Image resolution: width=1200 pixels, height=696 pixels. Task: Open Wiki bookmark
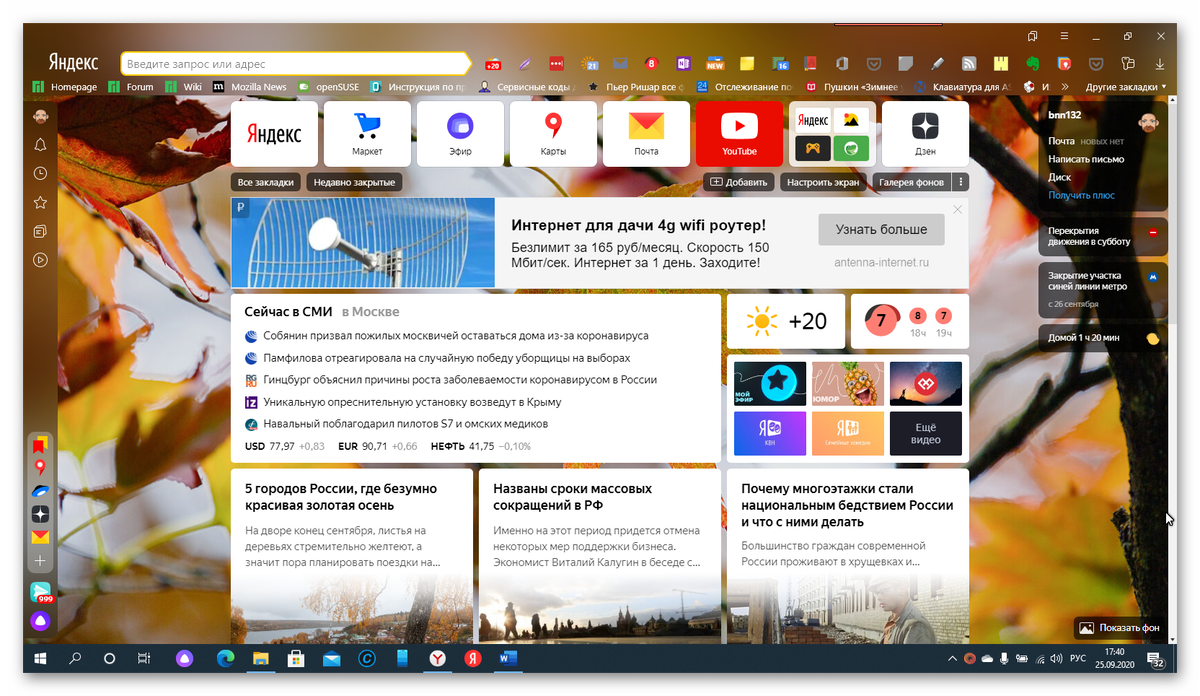(x=184, y=87)
